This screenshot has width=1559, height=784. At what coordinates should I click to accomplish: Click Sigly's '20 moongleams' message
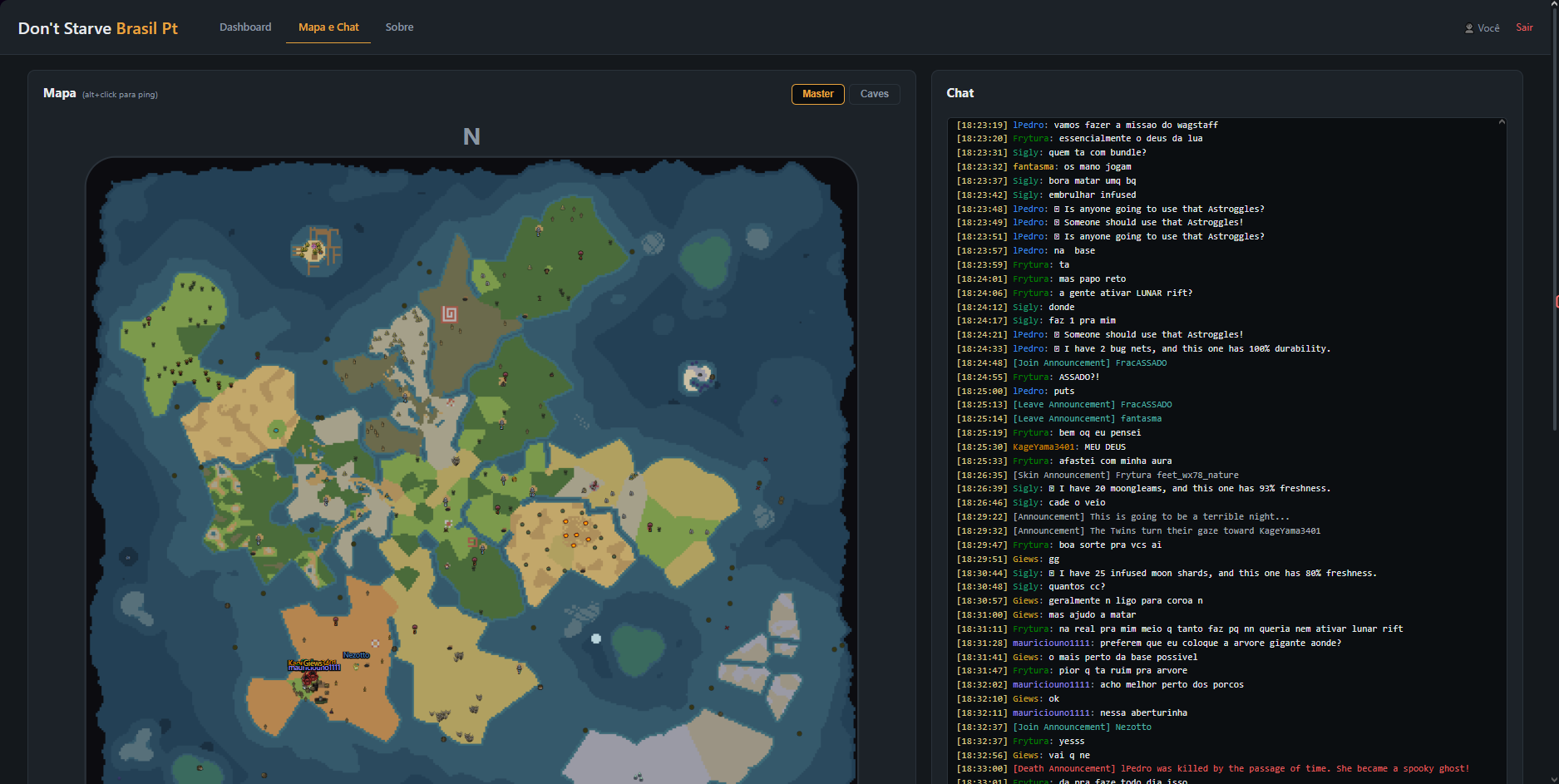[x=1143, y=489]
